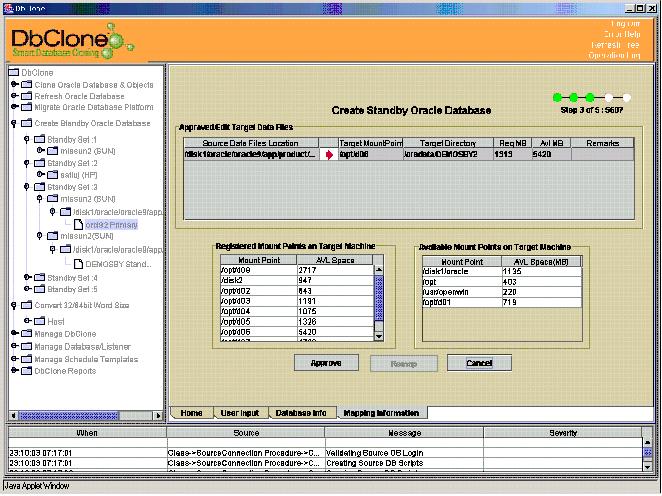Viewport: 662px width, 496px height.
Task: Click the DbClone Reports folder icon
Action: [27, 371]
